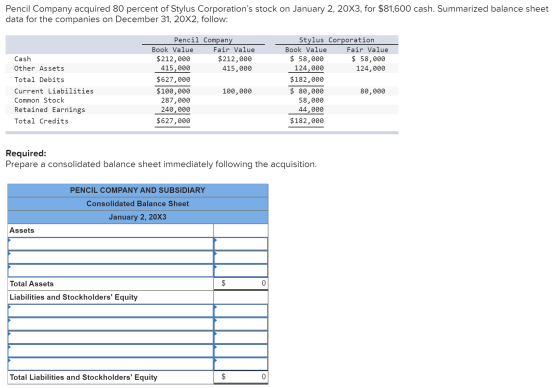Click Pencil Total Credits $627,000
The height and width of the screenshot is (388, 560).
(173, 121)
